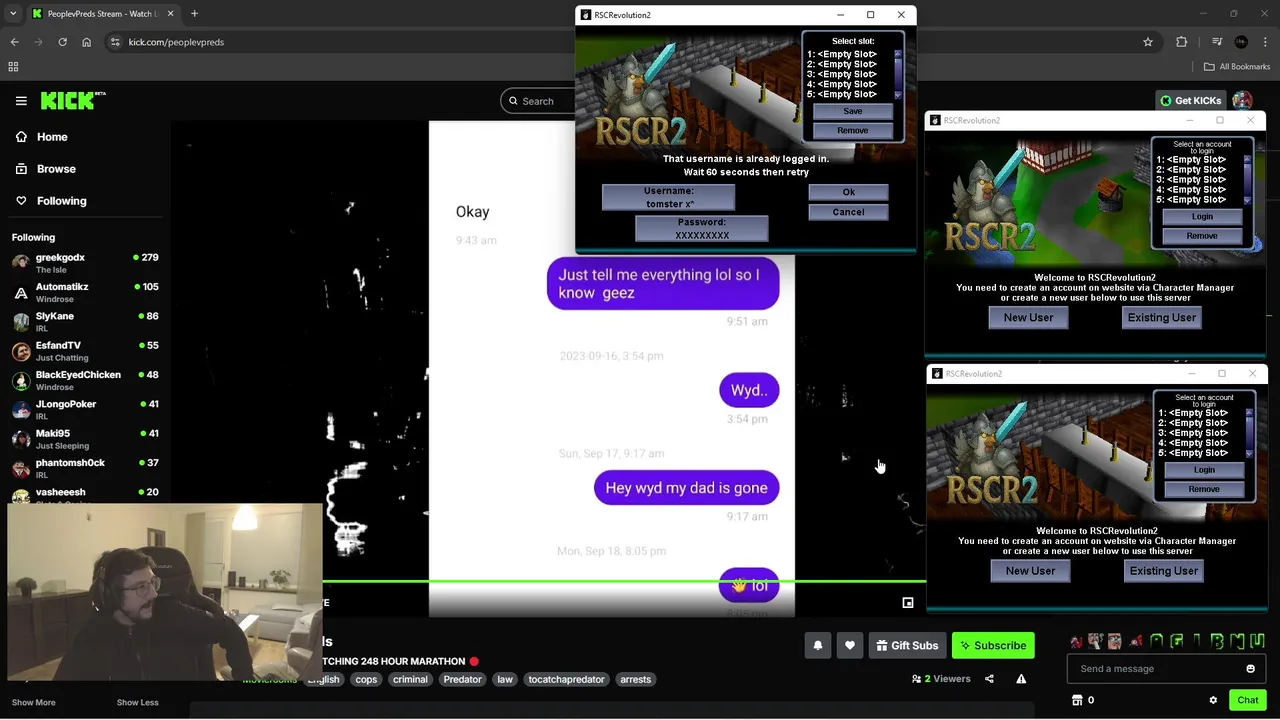Viewport: 1280px width, 720px height.
Task: Open the greekgodx channel
Action: point(85,263)
